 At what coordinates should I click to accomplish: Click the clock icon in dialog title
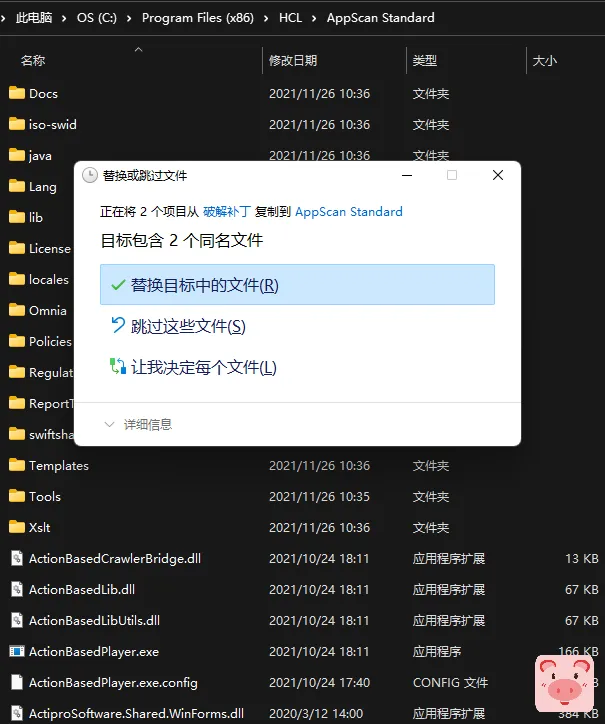pyautogui.click(x=90, y=175)
